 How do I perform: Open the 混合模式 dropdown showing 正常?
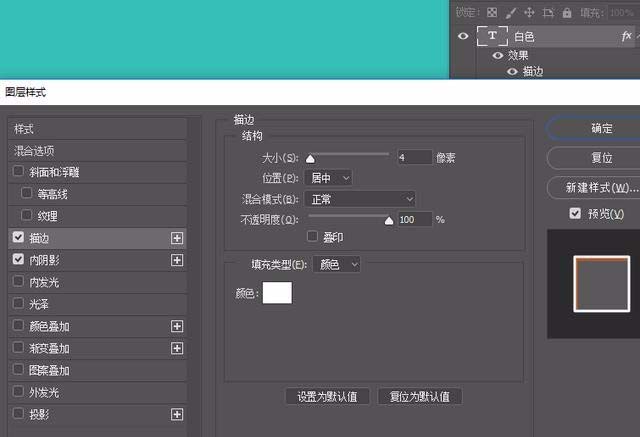[x=360, y=199]
